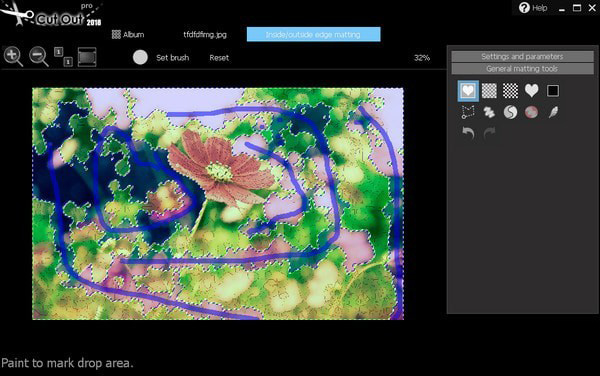Collapse the General matting tools section

point(522,69)
